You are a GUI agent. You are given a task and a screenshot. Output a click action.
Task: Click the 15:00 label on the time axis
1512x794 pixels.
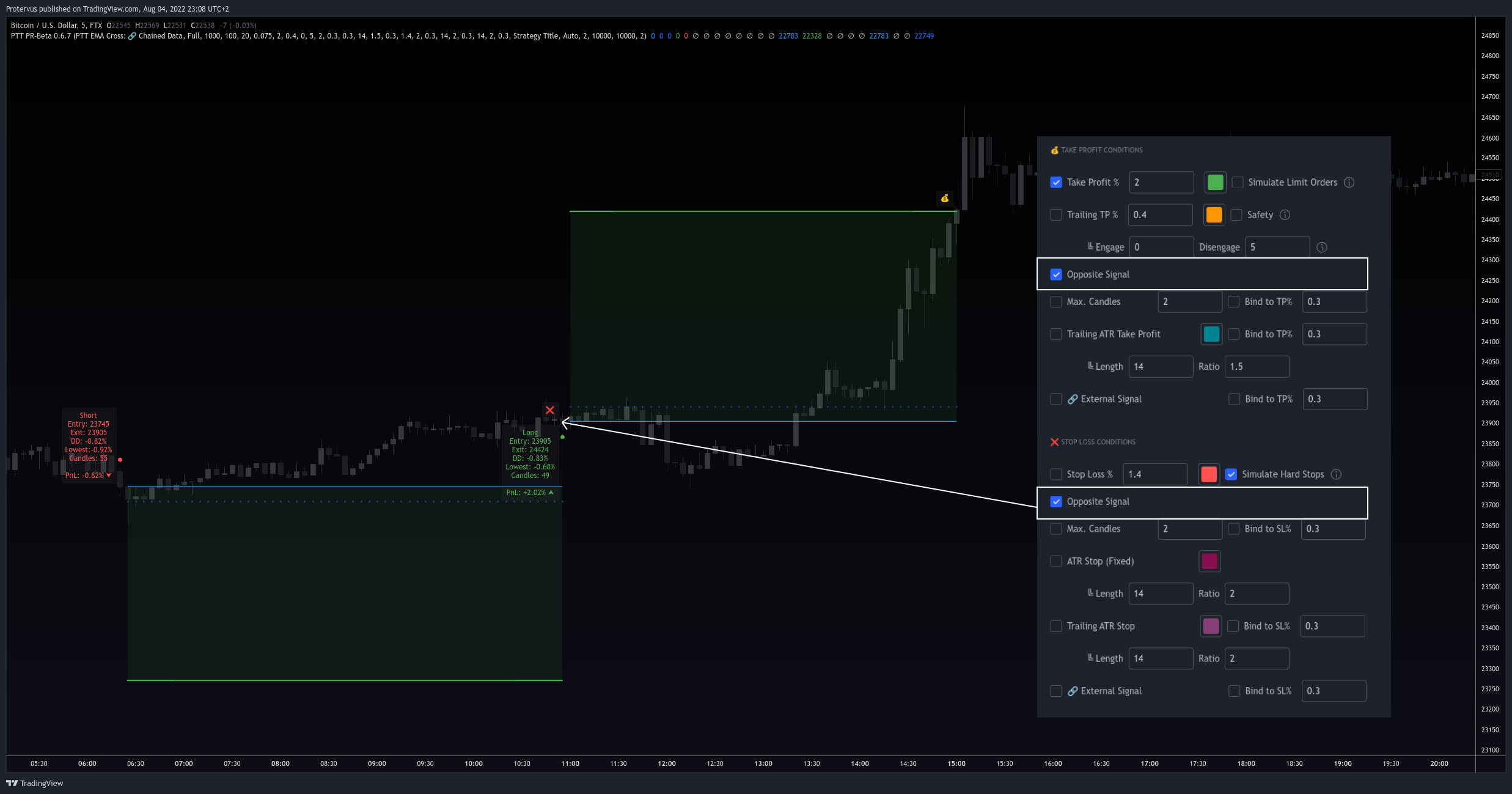pyautogui.click(x=956, y=763)
